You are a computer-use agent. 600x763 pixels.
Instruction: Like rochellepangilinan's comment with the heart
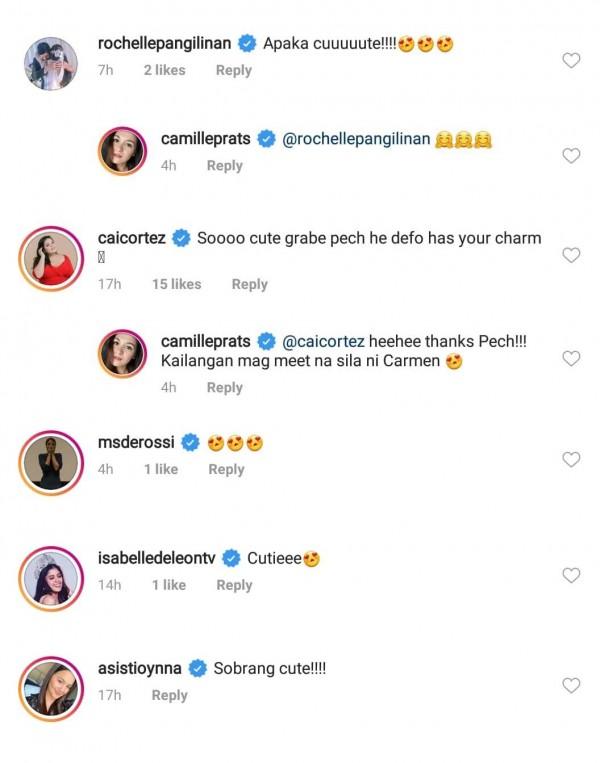[x=571, y=61]
